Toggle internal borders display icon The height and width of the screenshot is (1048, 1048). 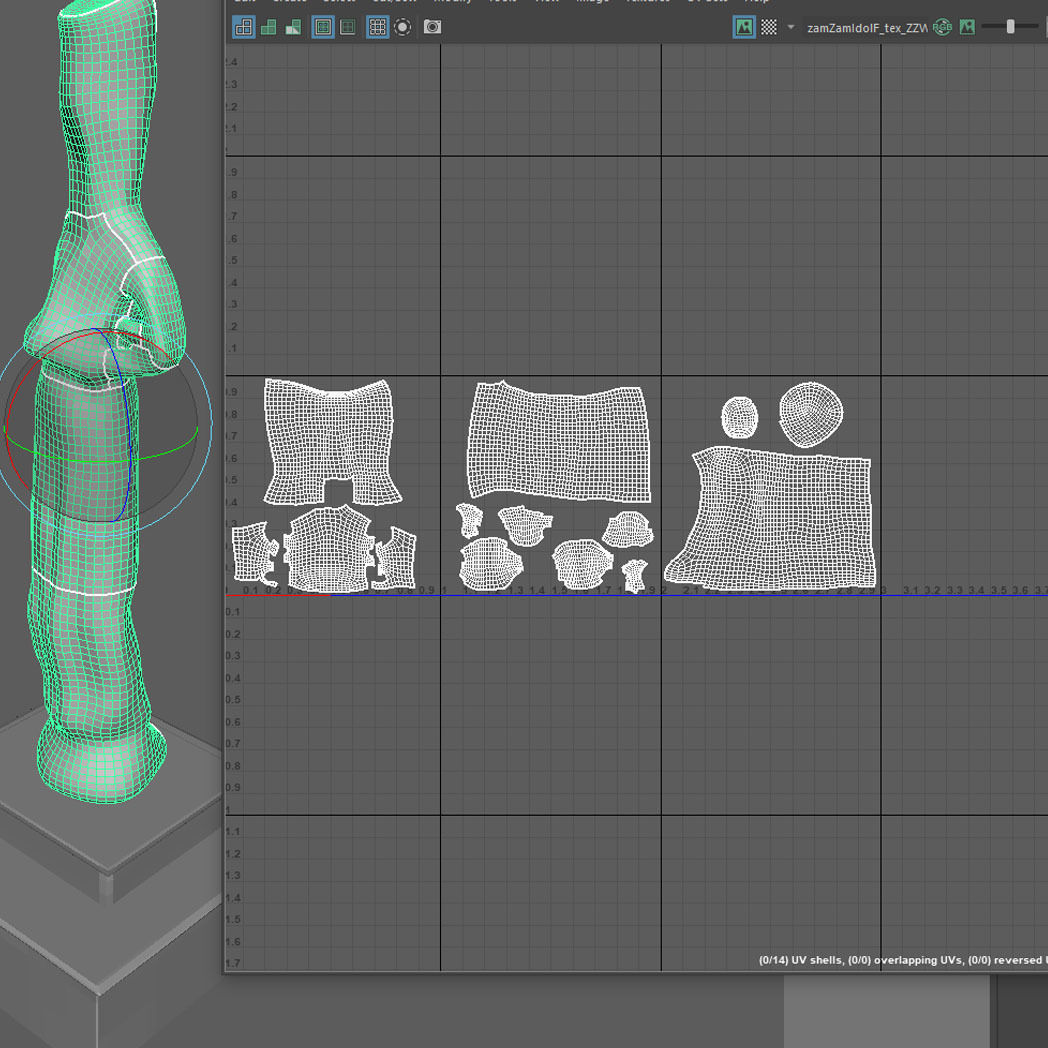click(x=348, y=27)
